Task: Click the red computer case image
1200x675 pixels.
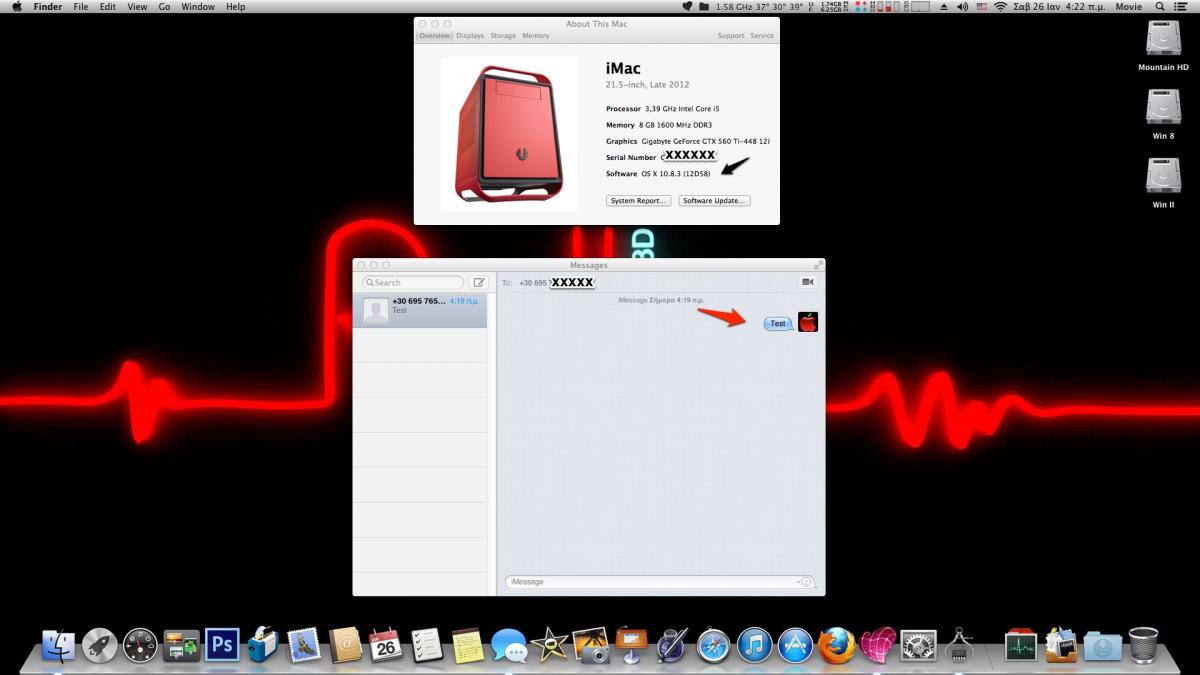Action: 508,134
